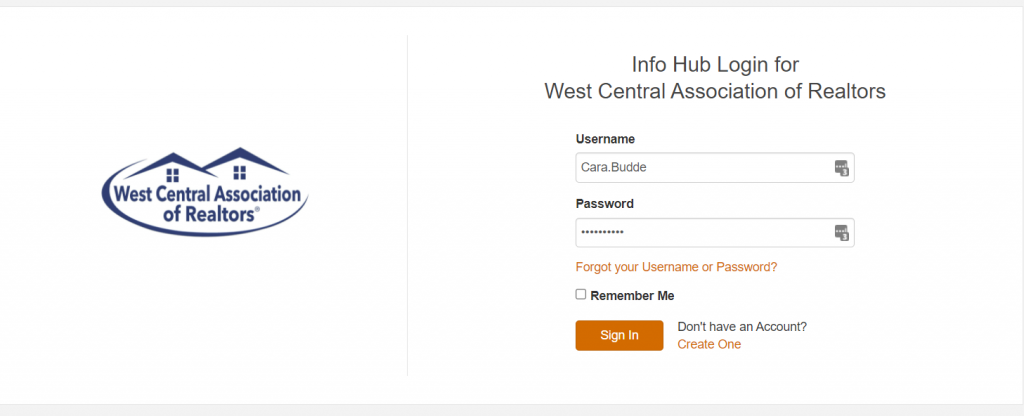
Task: Click the 'Don't have an Account?' text
Action: click(x=742, y=327)
